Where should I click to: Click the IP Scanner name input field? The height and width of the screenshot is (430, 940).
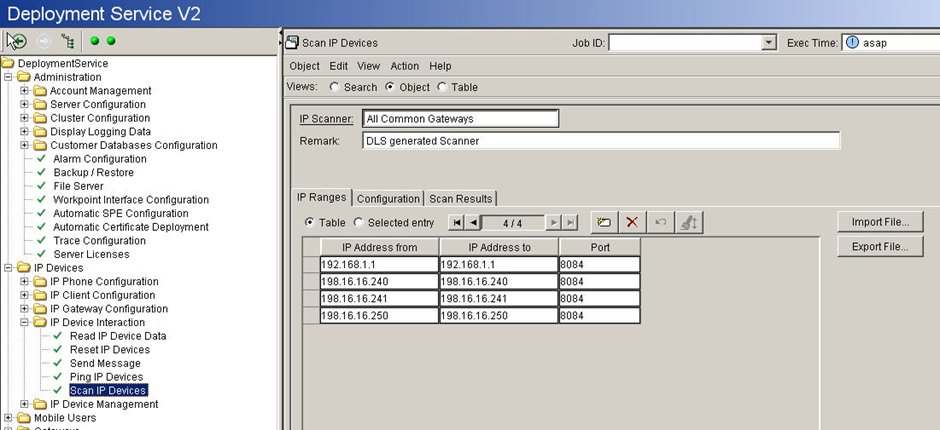click(x=460, y=119)
